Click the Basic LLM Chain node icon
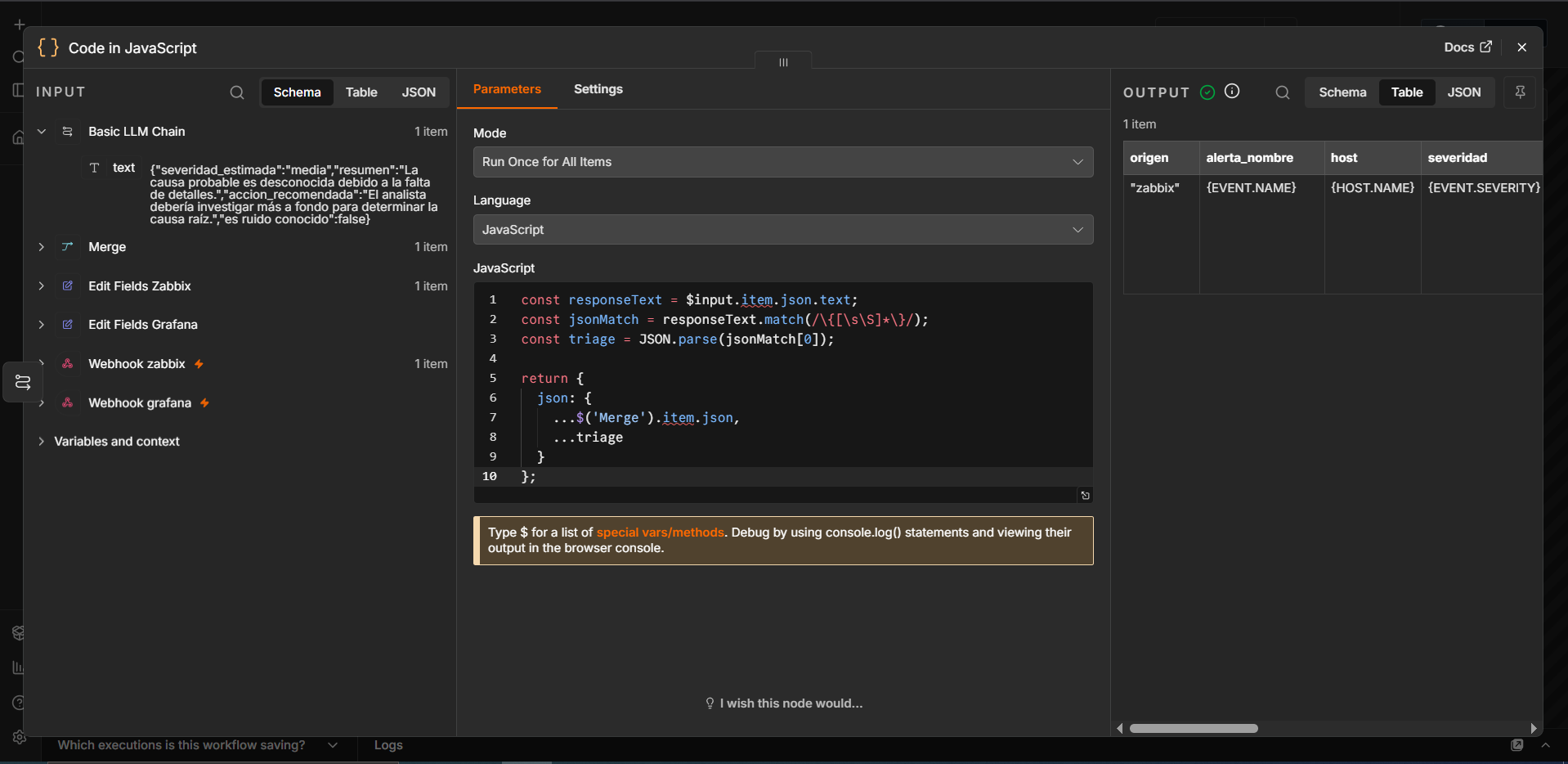 [68, 132]
